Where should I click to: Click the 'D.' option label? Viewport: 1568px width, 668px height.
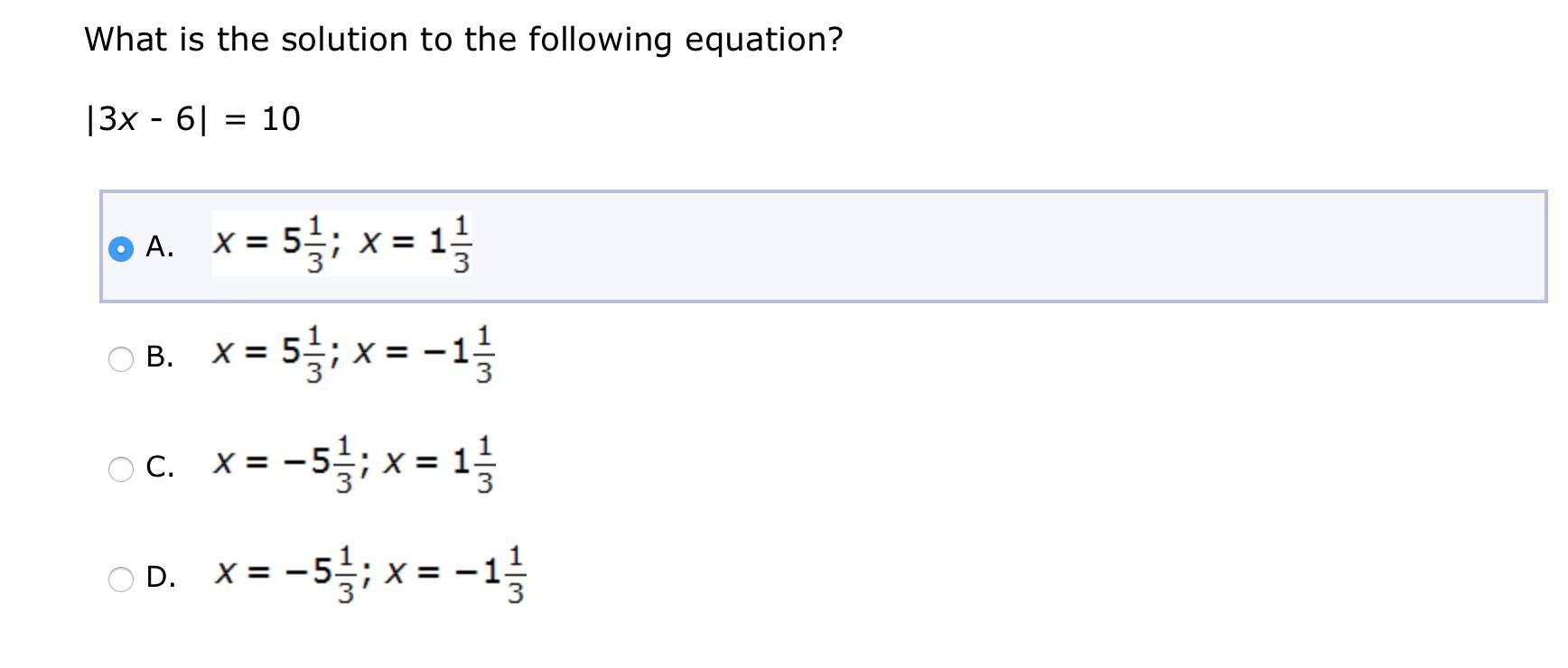click(161, 578)
